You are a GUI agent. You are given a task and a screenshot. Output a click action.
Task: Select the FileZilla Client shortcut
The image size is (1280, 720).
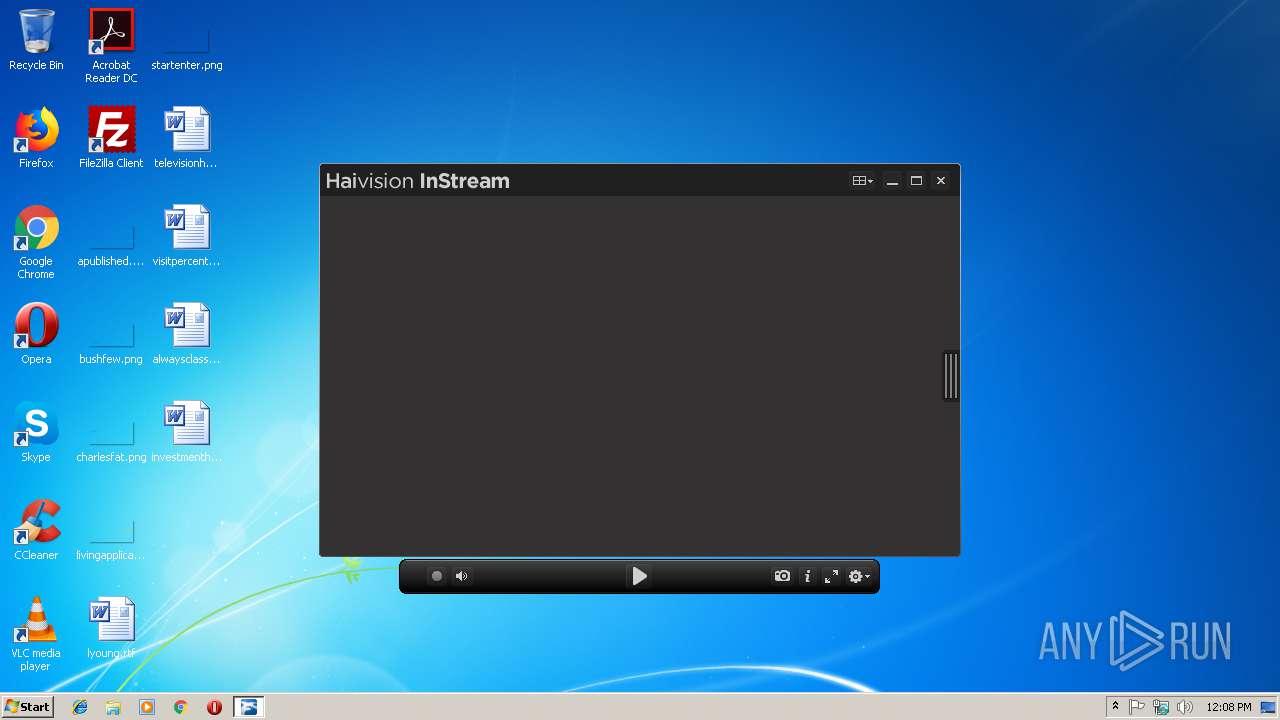click(111, 138)
